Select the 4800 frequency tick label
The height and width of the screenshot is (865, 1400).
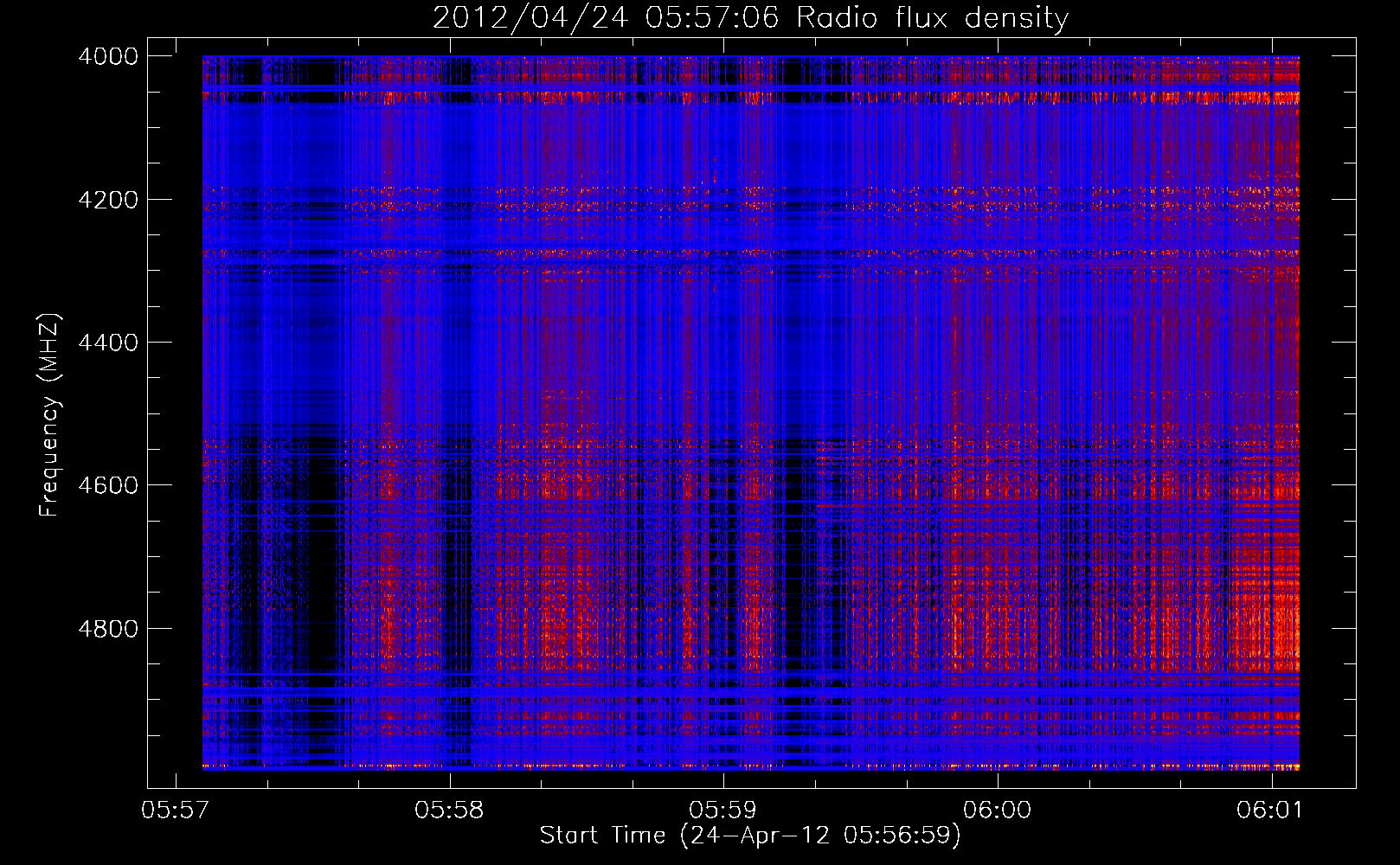pyautogui.click(x=108, y=629)
